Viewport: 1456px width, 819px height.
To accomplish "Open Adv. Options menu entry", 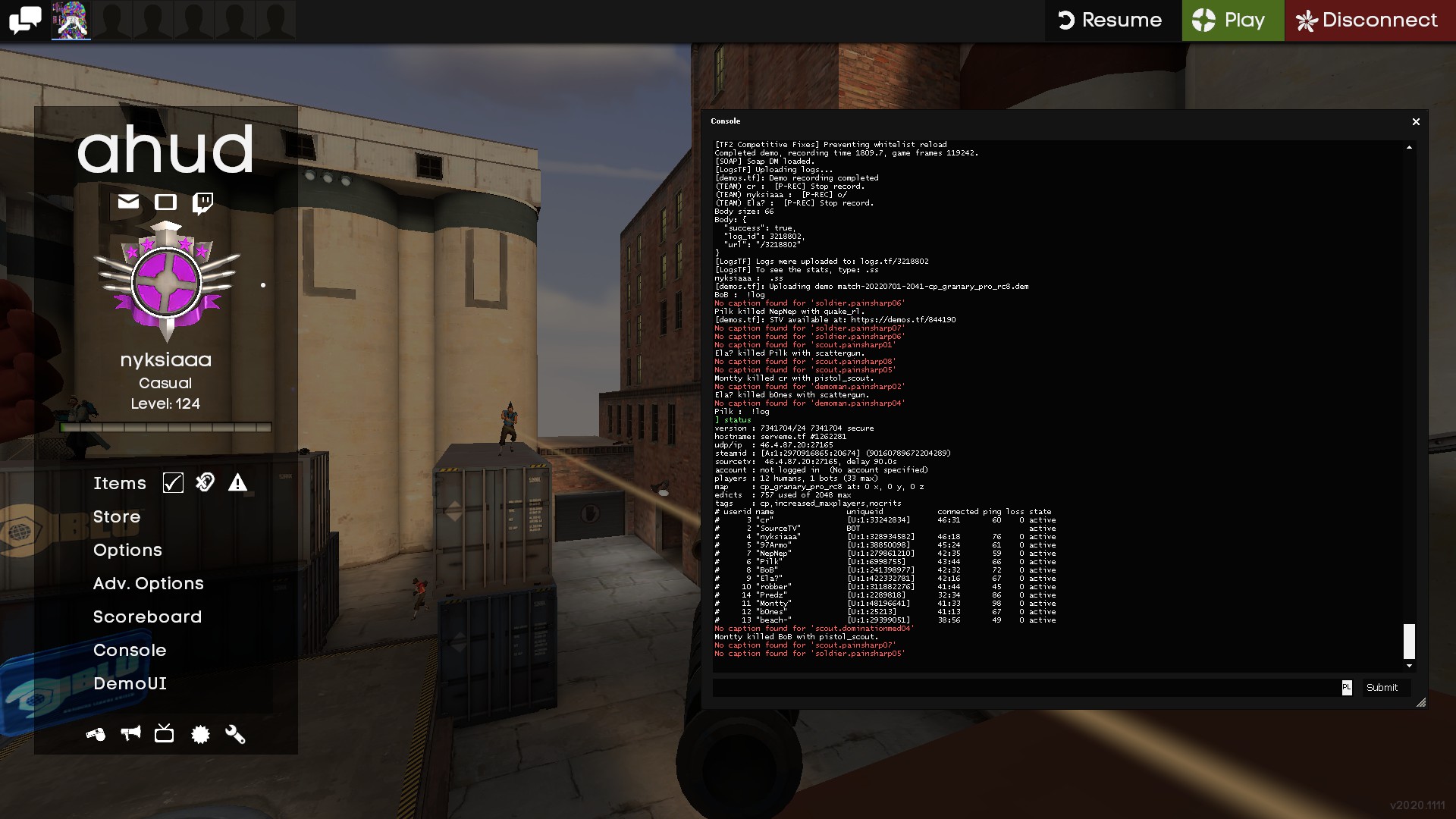I will click(149, 584).
